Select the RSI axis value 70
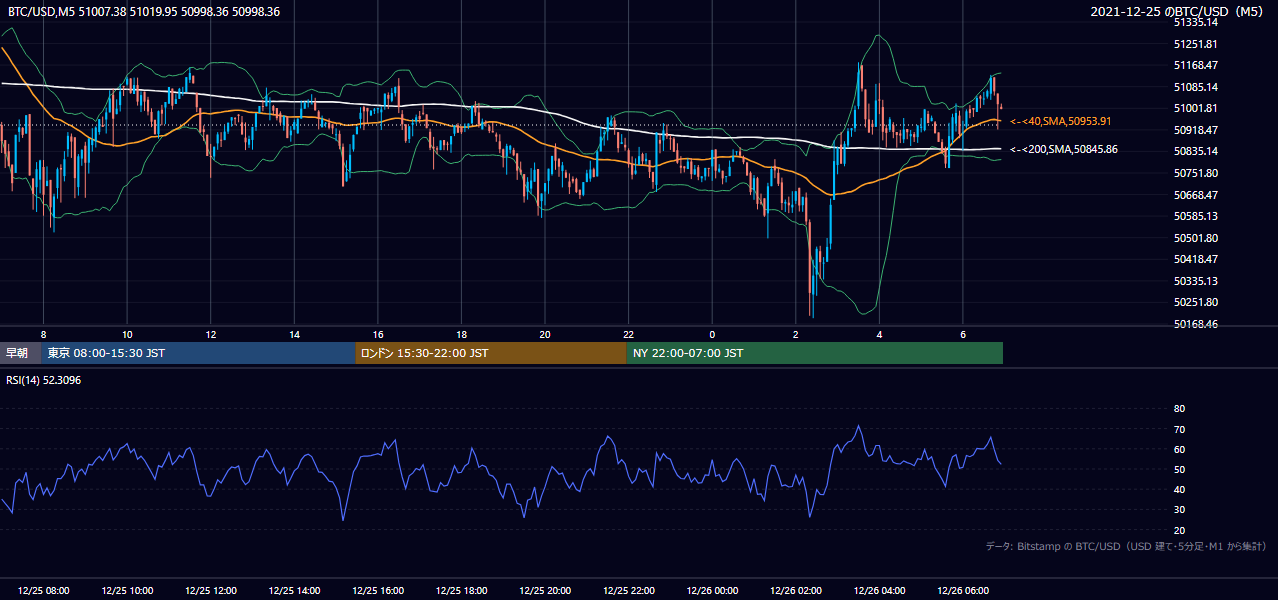Screen dimensions: 1278x600 pos(1179,429)
